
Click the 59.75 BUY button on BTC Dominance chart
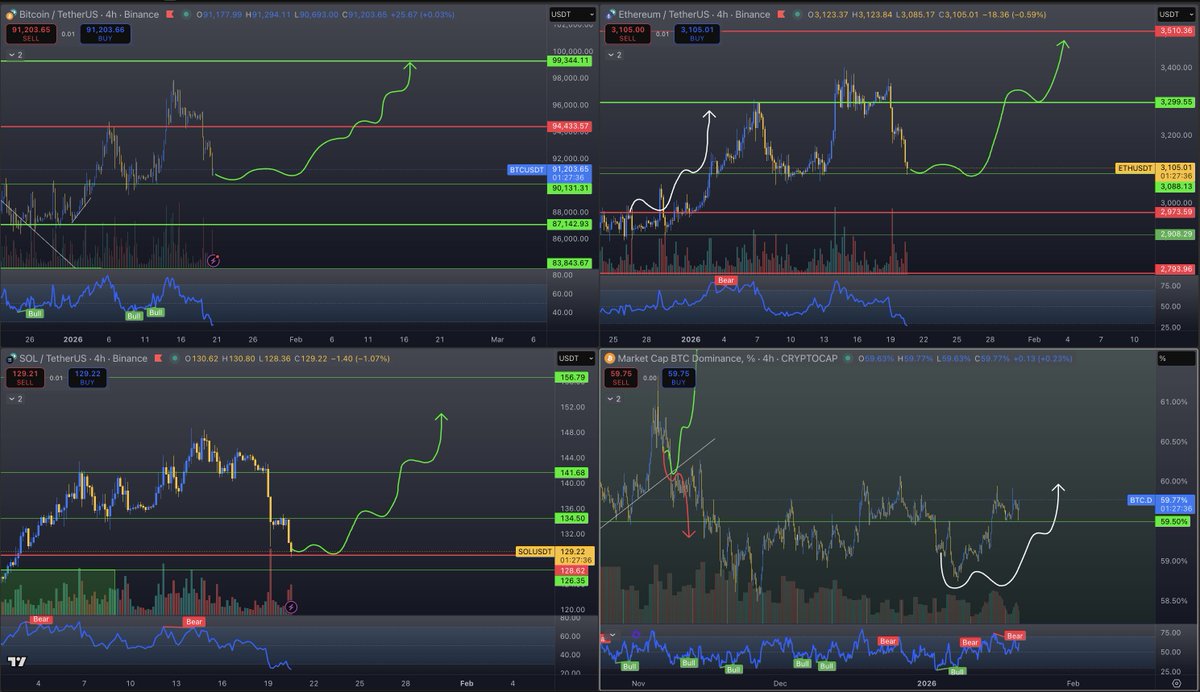pyautogui.click(x=678, y=378)
